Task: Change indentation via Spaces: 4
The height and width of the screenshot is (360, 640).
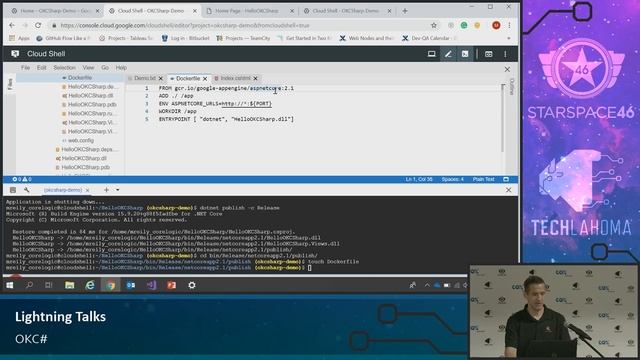Action: (x=453, y=179)
